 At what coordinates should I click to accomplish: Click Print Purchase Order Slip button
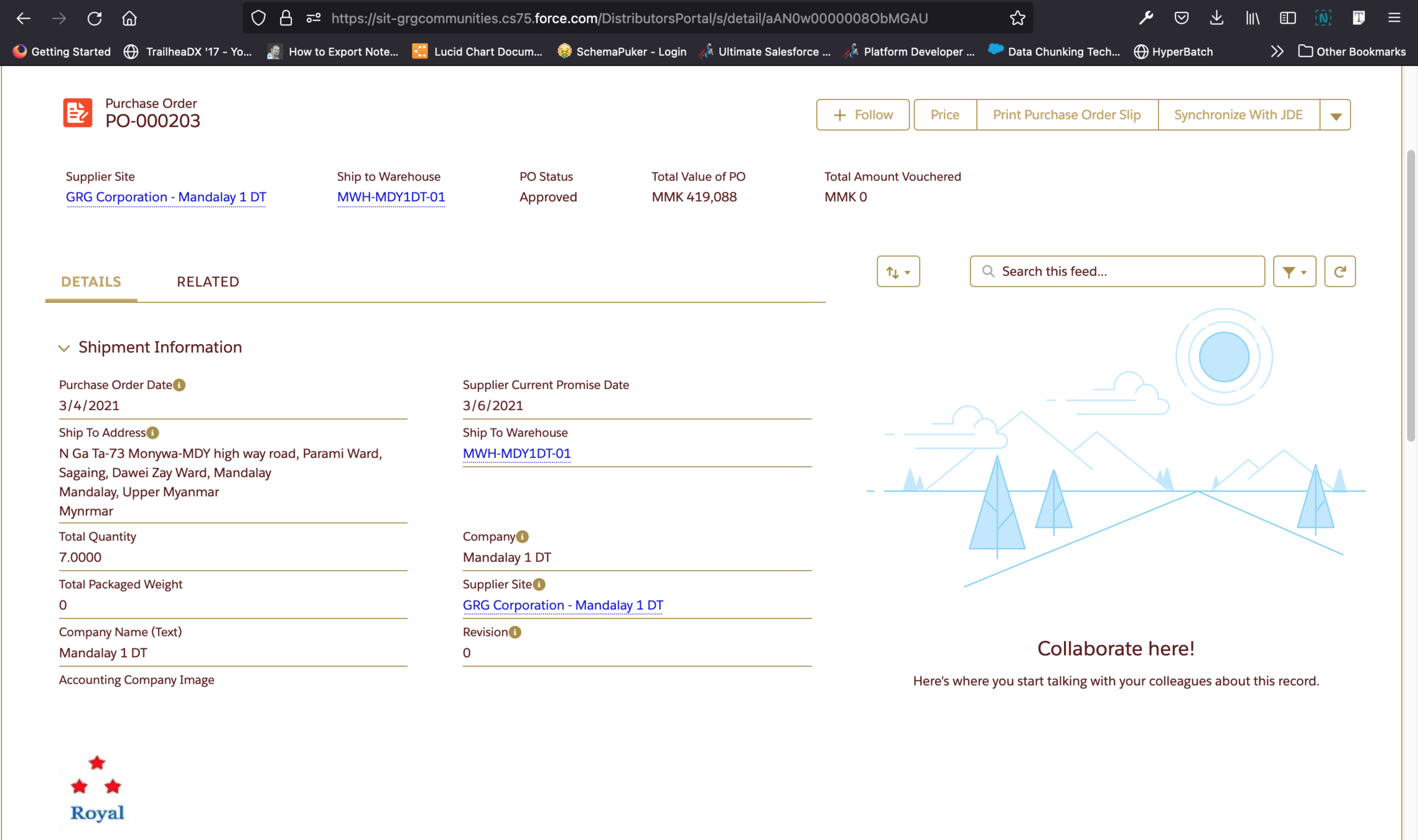point(1066,115)
